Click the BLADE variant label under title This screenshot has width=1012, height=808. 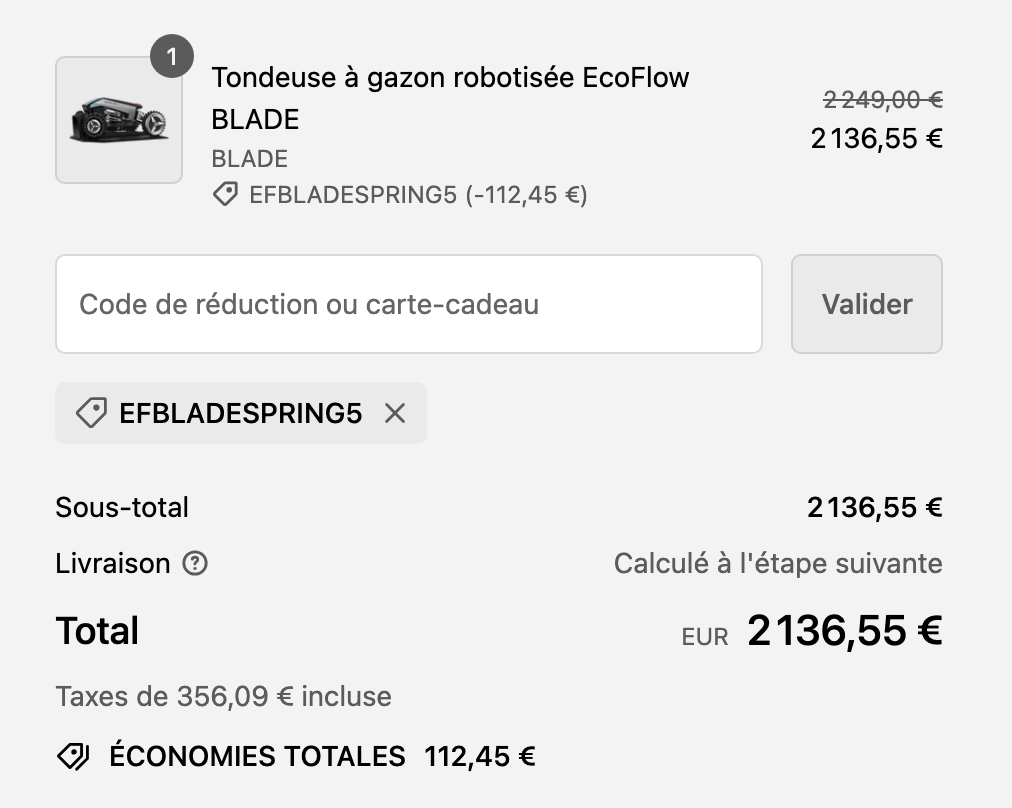249,159
